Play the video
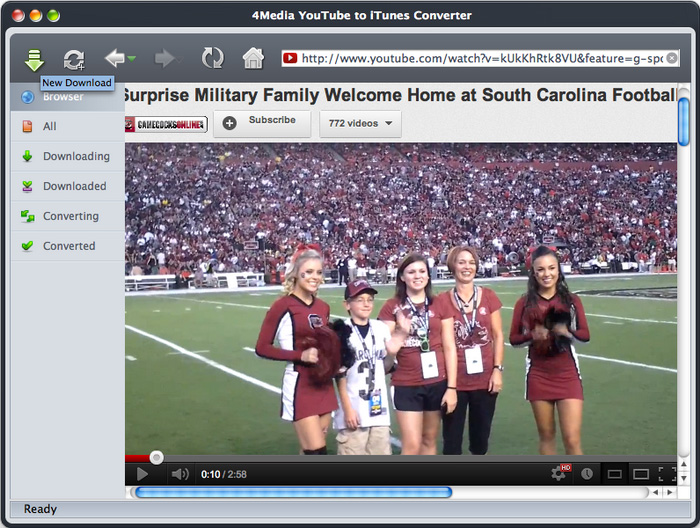700x528 pixels. [142, 474]
